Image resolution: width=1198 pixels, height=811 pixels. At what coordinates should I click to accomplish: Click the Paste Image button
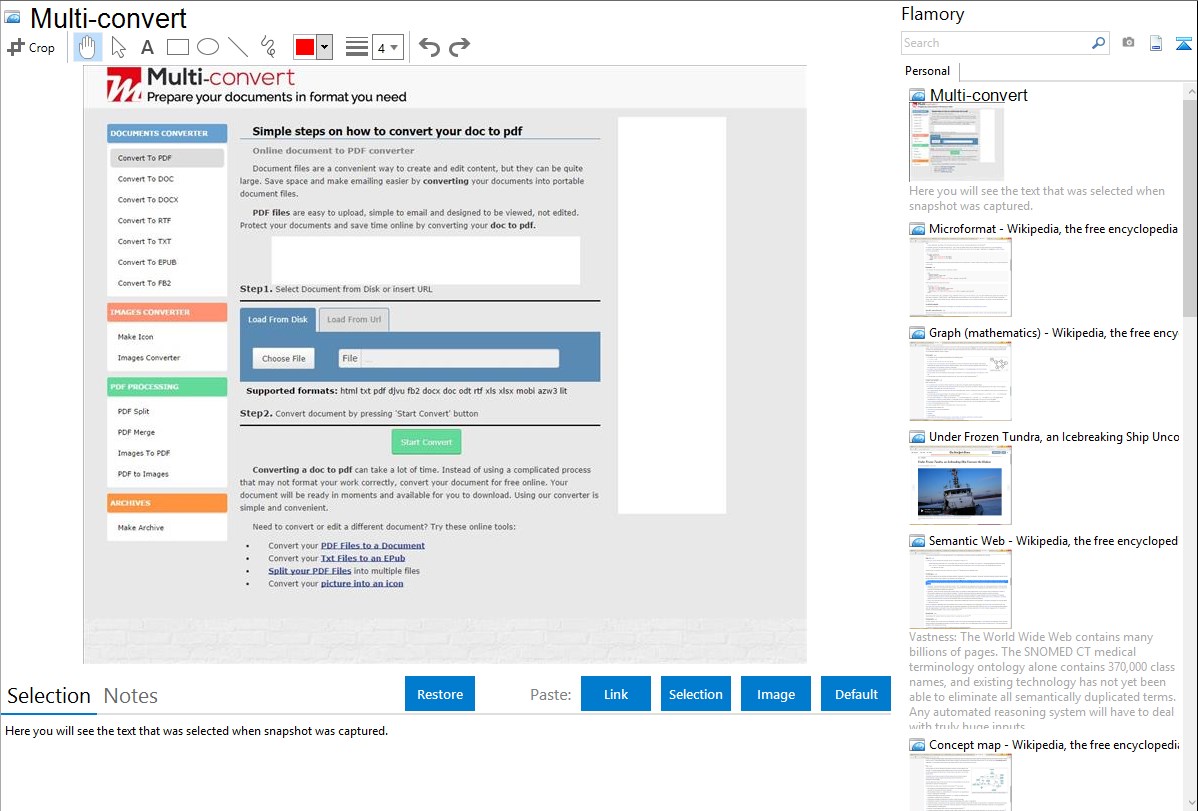pyautogui.click(x=775, y=694)
